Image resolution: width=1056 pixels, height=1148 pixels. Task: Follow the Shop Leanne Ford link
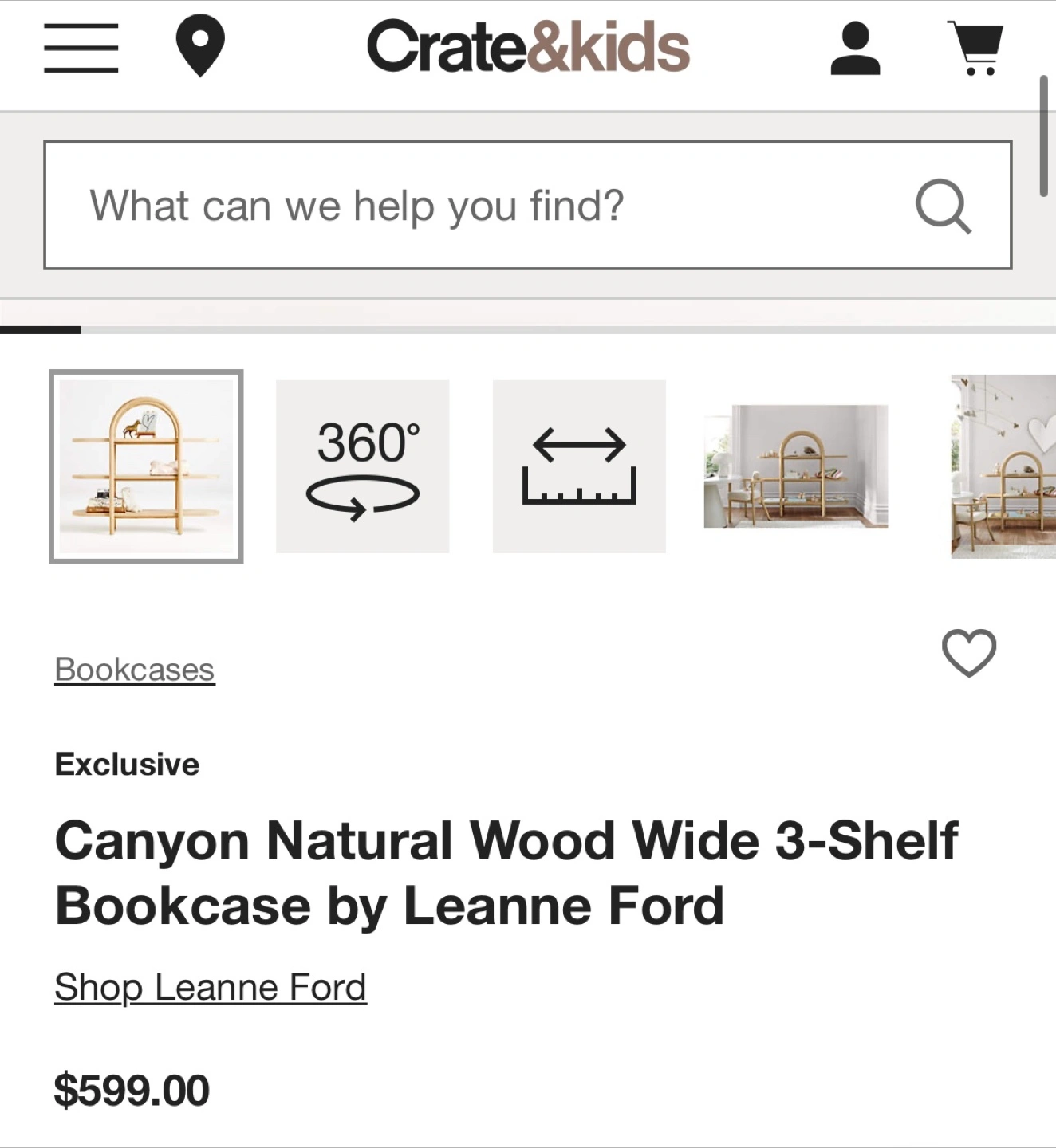pos(211,987)
